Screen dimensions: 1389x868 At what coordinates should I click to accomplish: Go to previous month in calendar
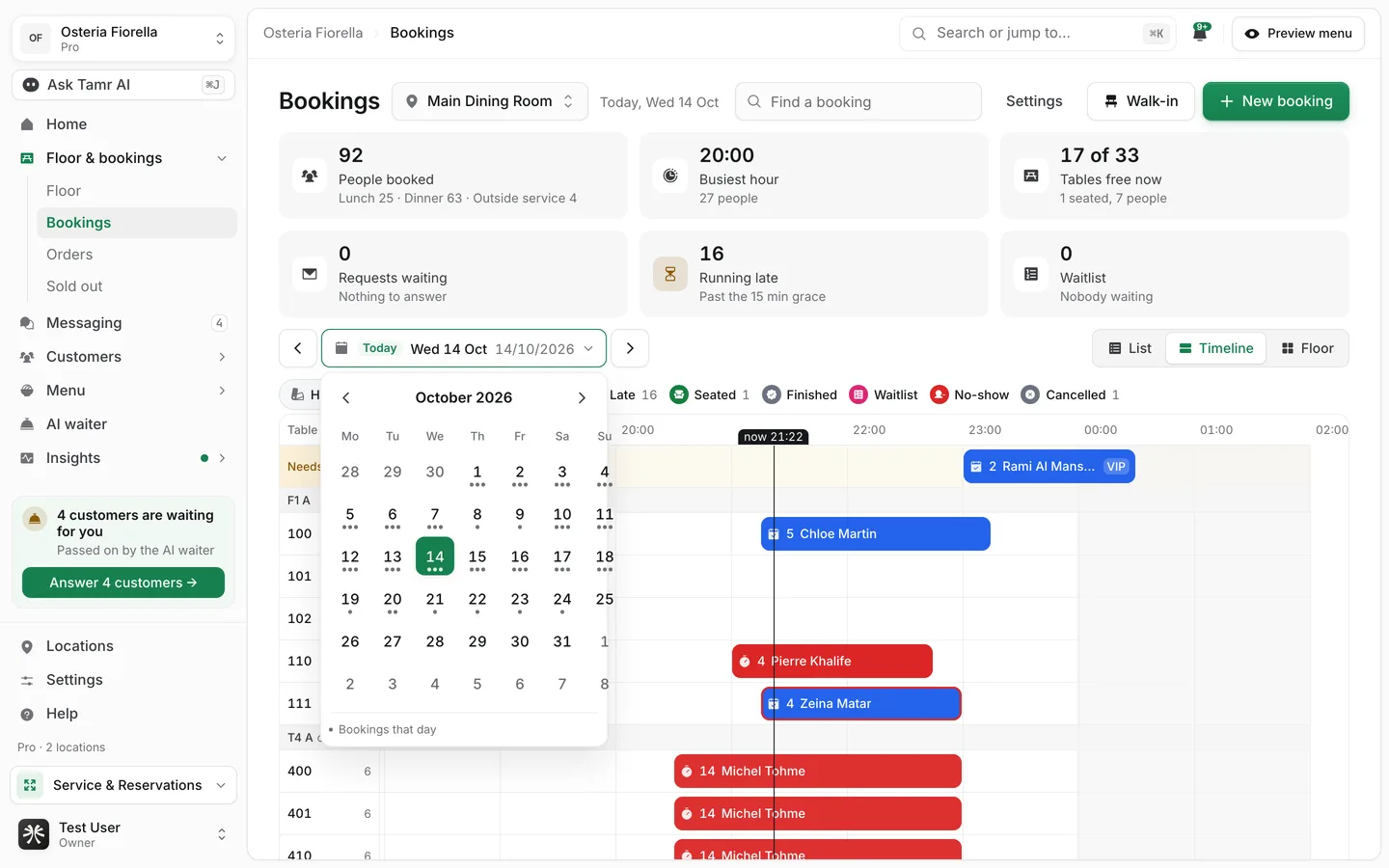(346, 397)
